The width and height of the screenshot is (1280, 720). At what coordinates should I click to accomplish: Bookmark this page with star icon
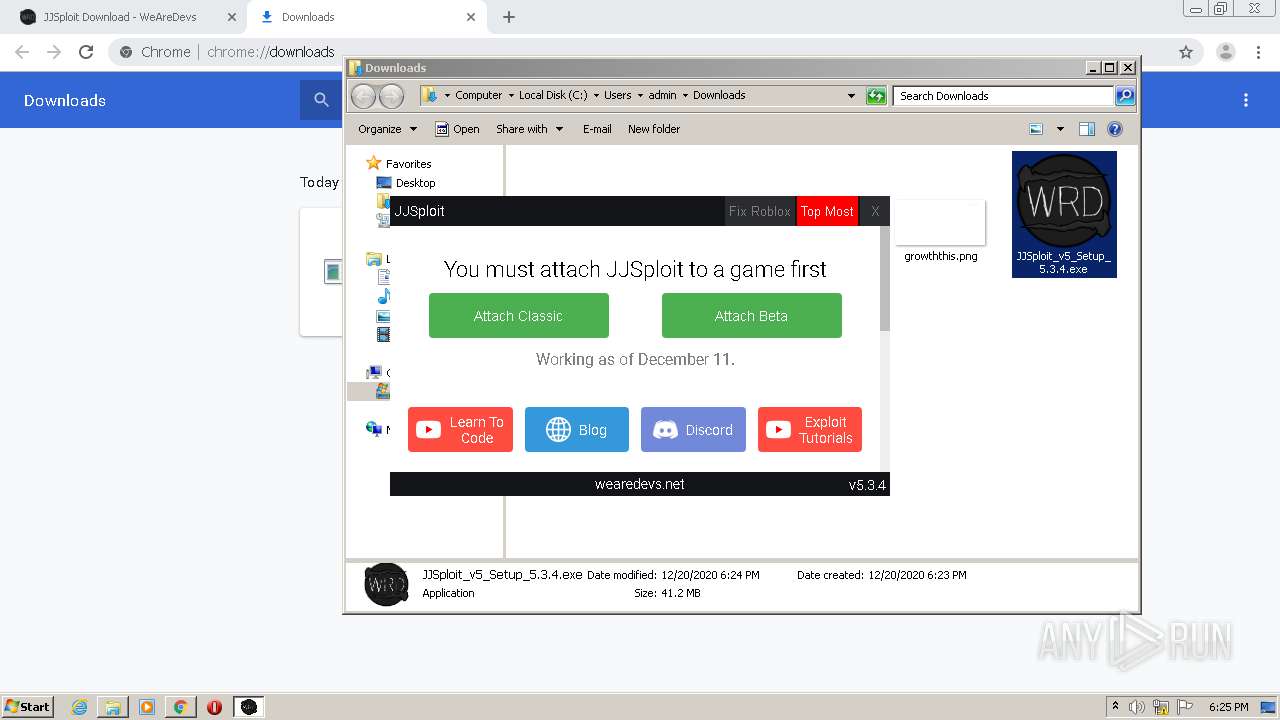coord(1186,52)
